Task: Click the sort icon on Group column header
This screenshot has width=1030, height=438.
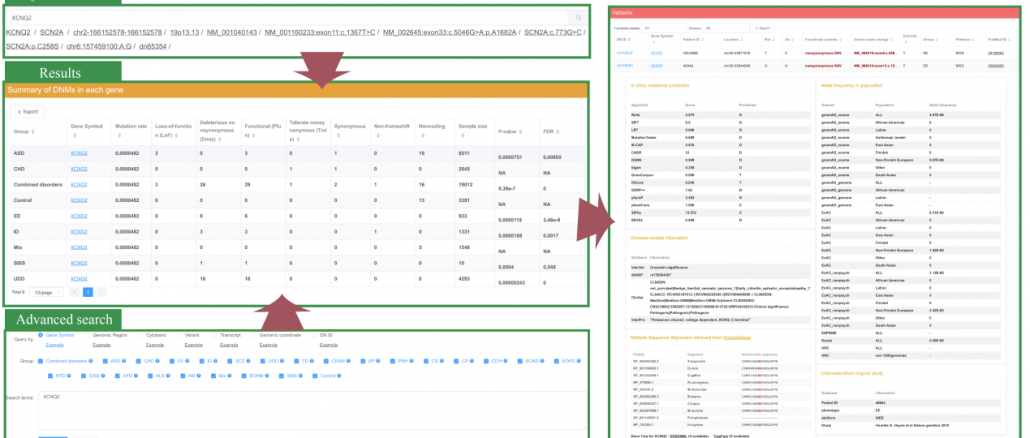Action: click(31, 132)
